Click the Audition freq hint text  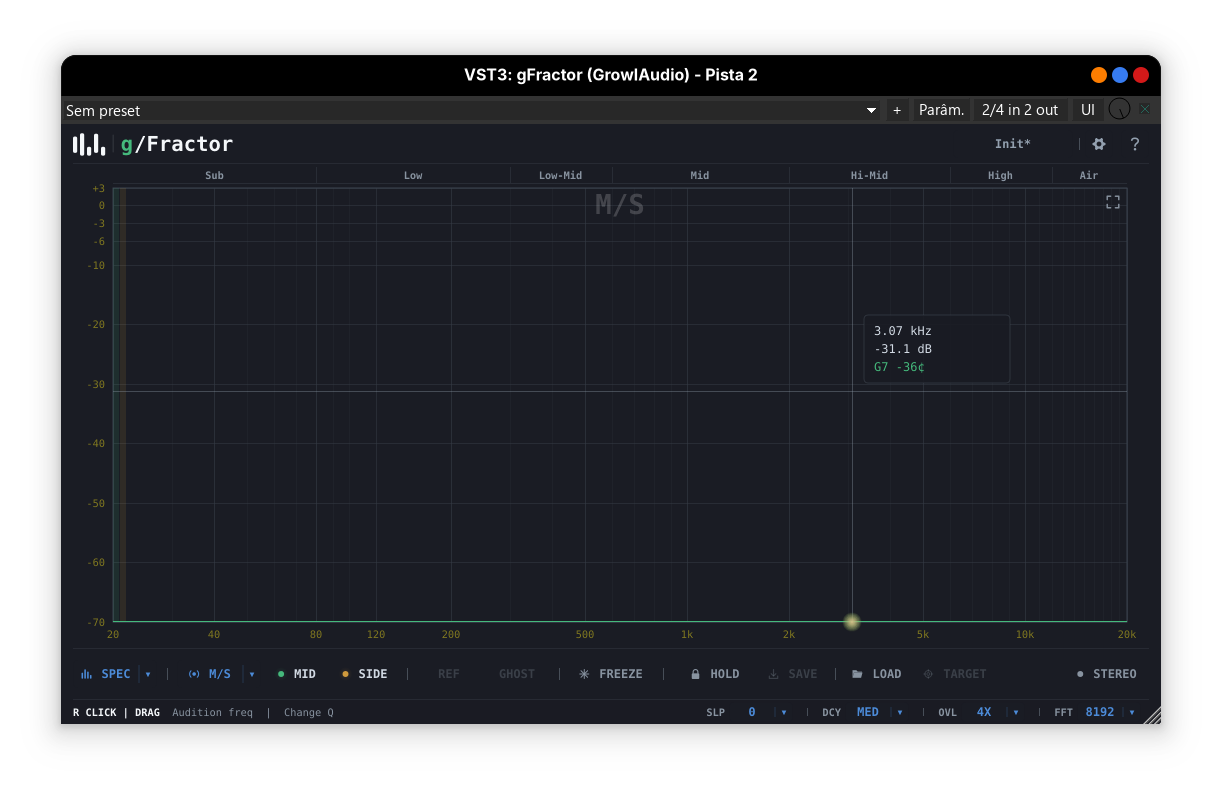pyautogui.click(x=212, y=713)
